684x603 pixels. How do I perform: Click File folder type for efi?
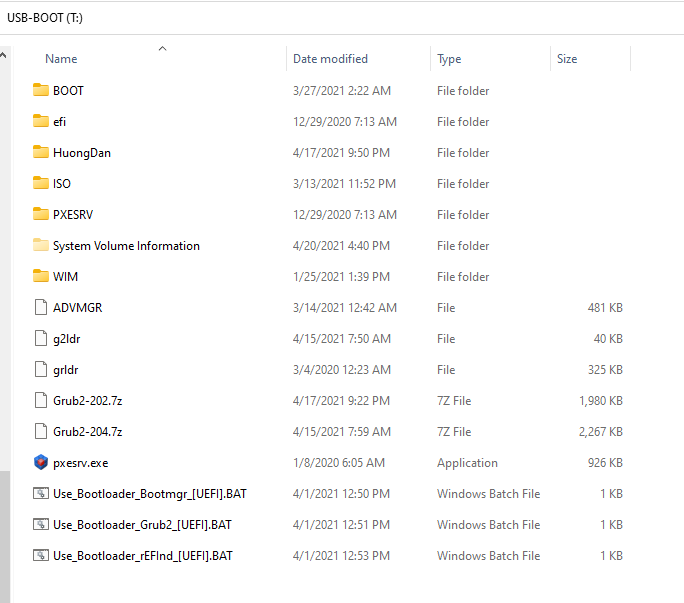[463, 122]
